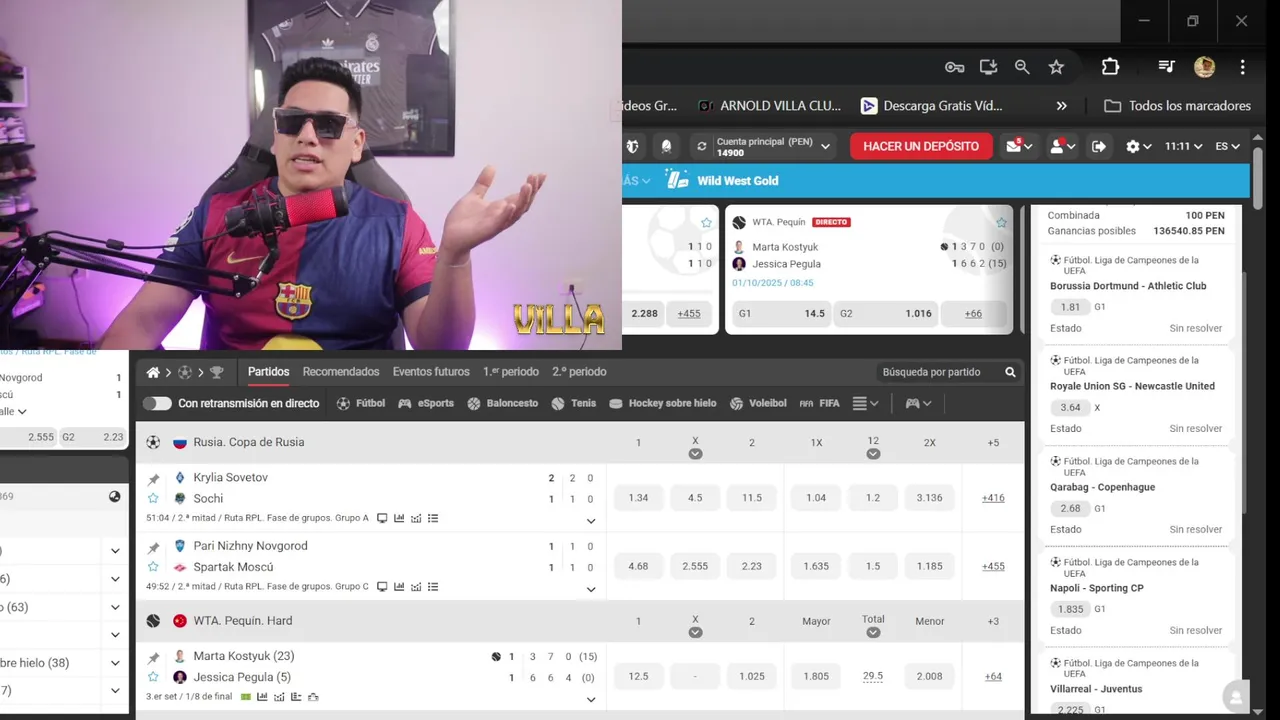Open +416 markets for Krylia Sovetov match
Screen dimensions: 1280x720
pyautogui.click(x=993, y=498)
